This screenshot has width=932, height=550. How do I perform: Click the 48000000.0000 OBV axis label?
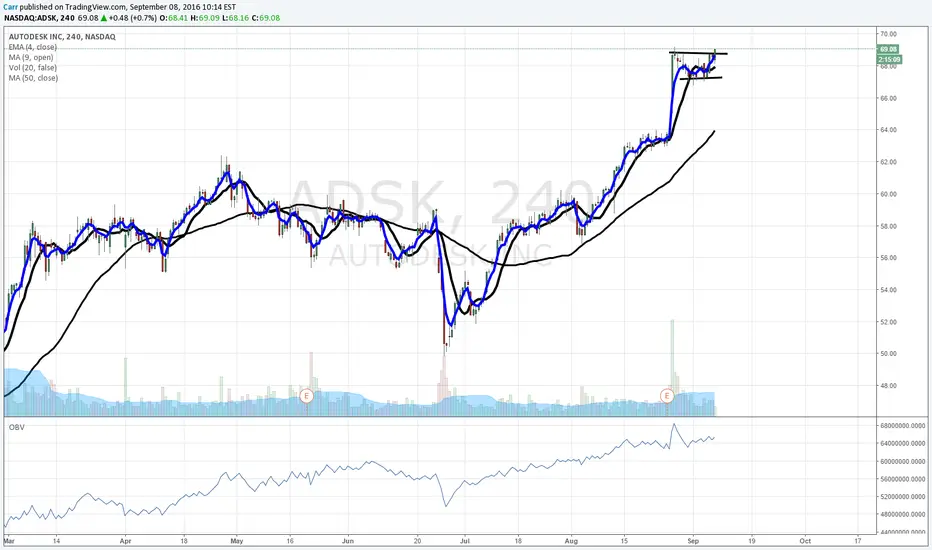coord(902,514)
